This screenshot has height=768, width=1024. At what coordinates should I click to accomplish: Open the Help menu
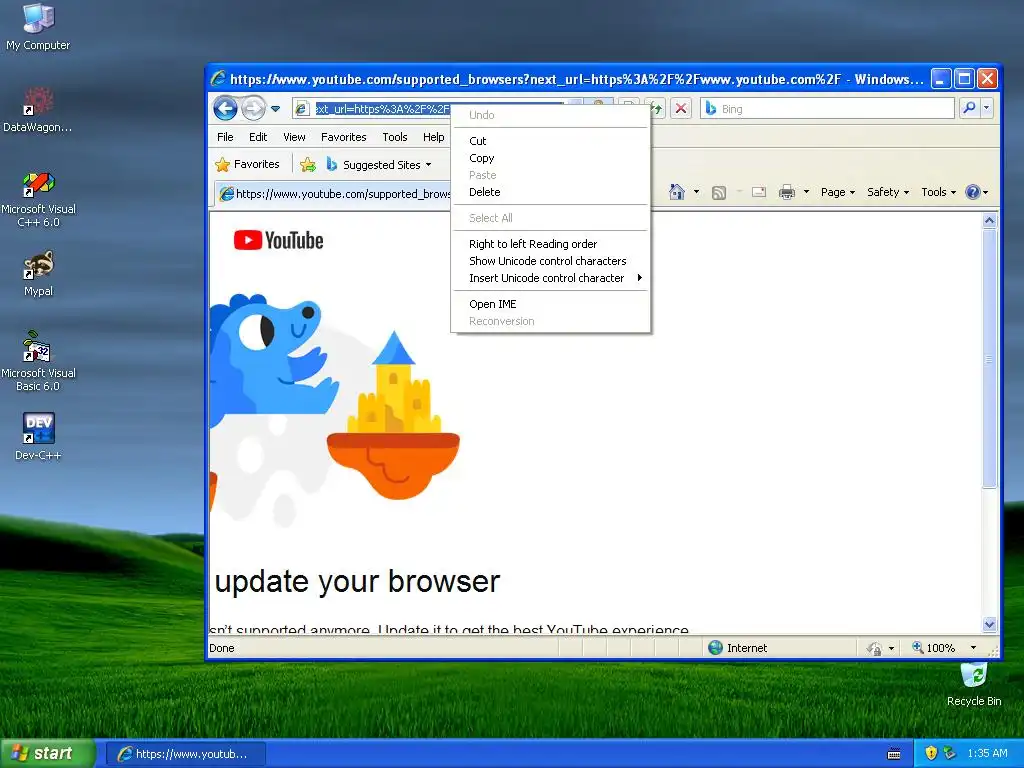click(433, 137)
